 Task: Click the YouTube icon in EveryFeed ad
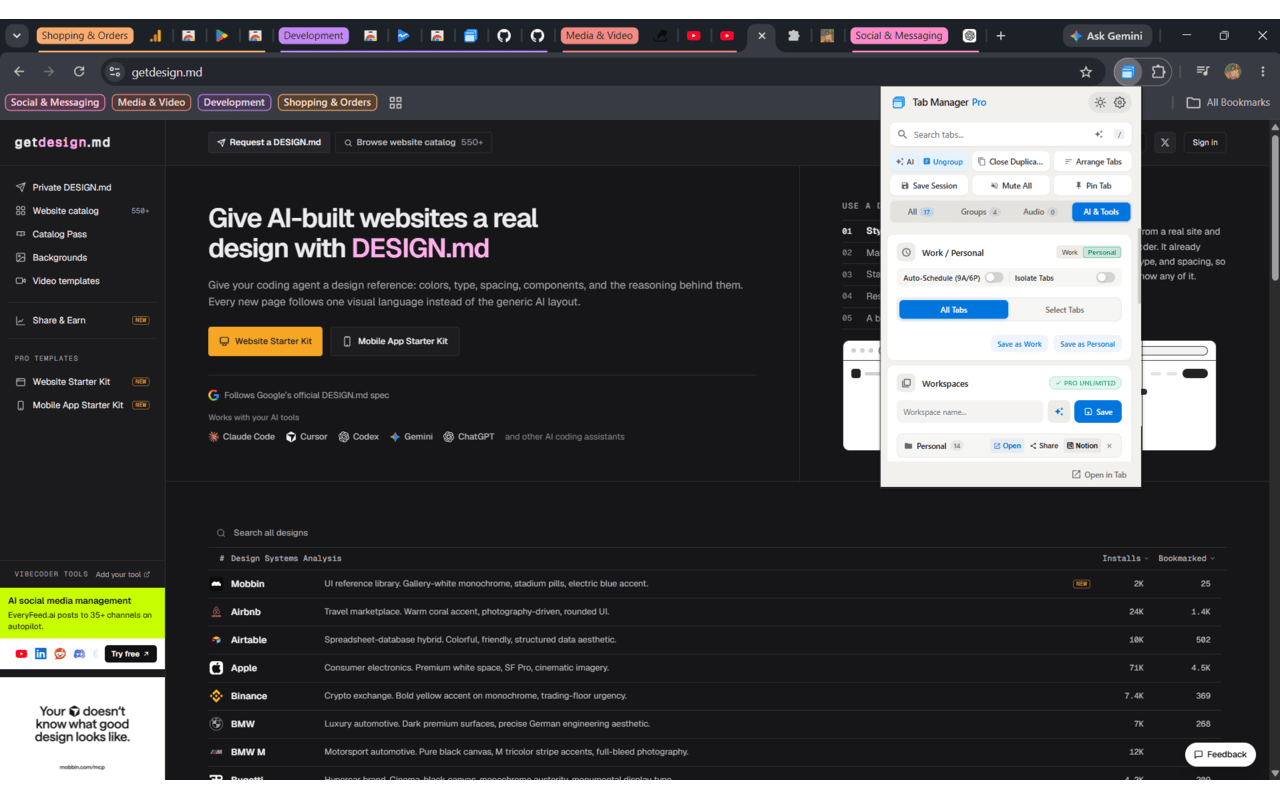21,654
